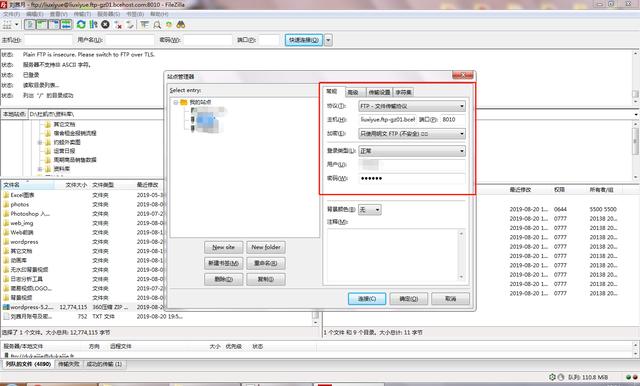Click the 取消 cancel button in Site Manager
Image resolution: width=640 pixels, height=386 pixels.
tap(450, 299)
